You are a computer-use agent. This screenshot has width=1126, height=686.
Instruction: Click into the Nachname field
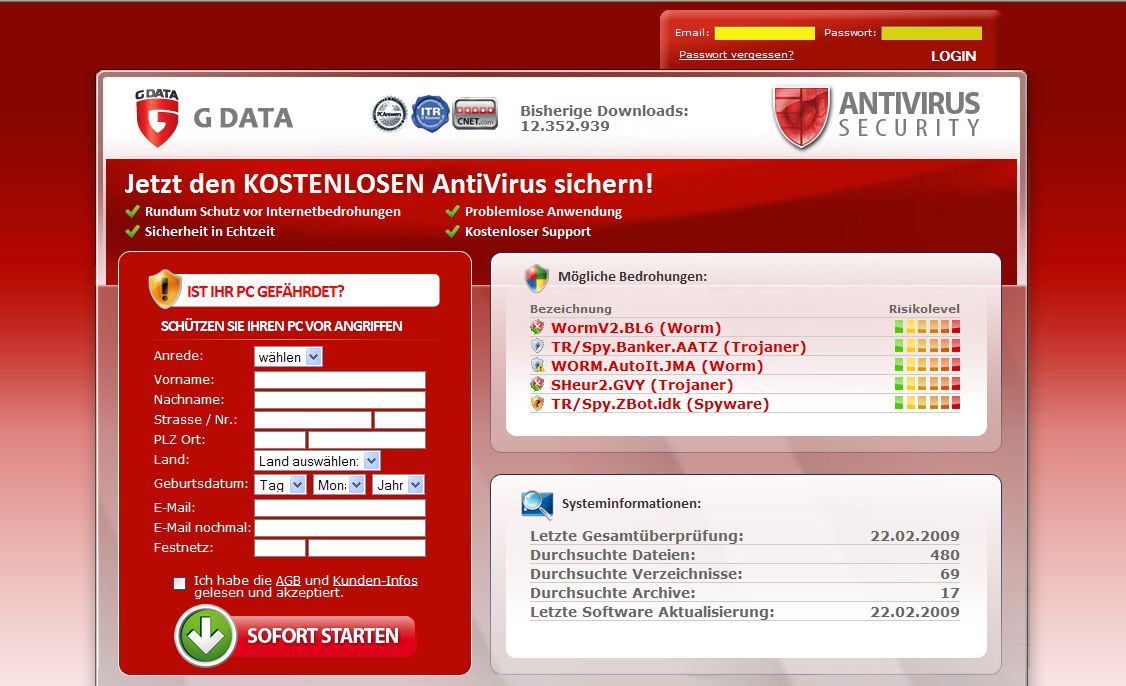[340, 400]
